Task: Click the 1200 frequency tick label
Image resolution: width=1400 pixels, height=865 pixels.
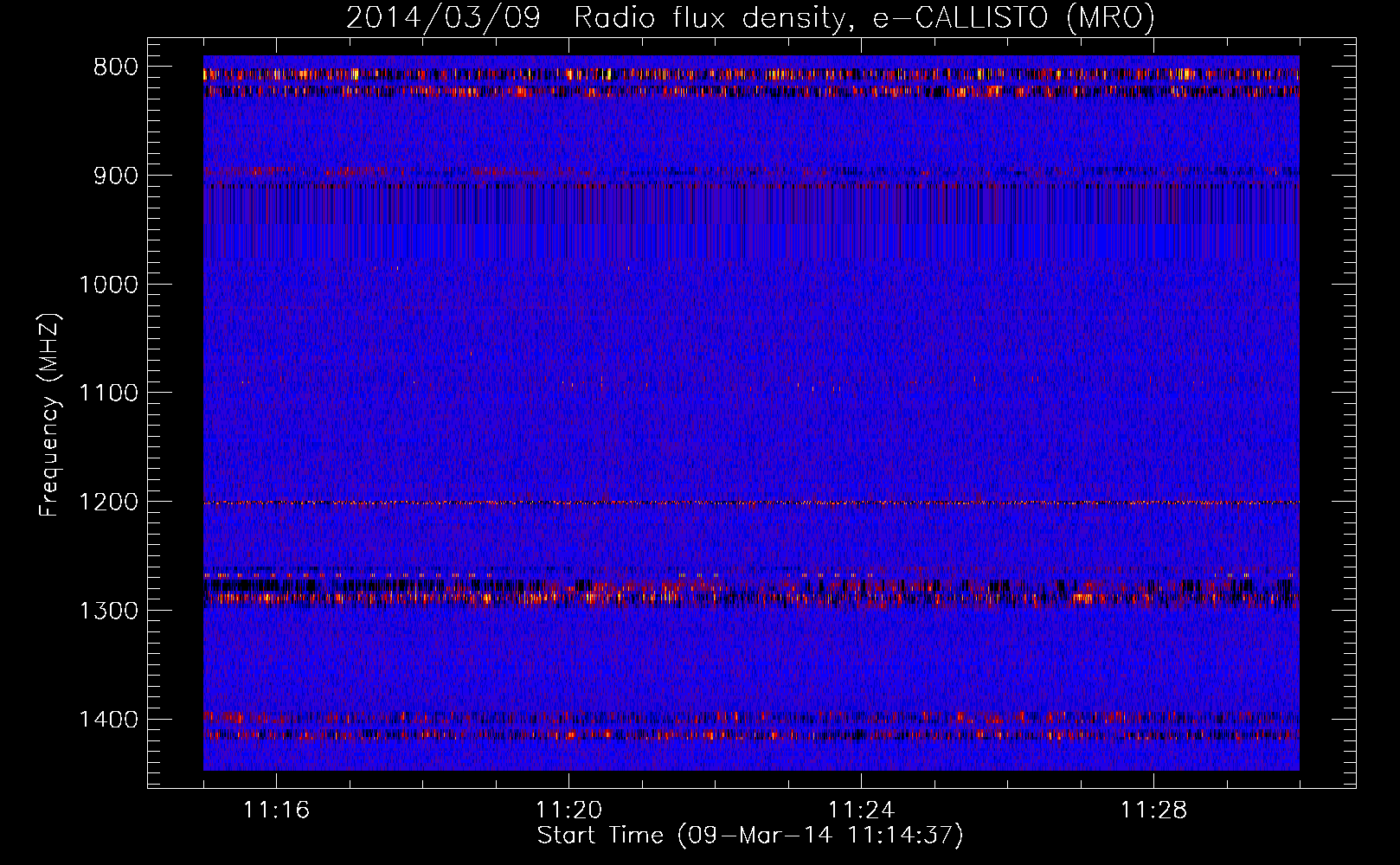Action: click(109, 502)
